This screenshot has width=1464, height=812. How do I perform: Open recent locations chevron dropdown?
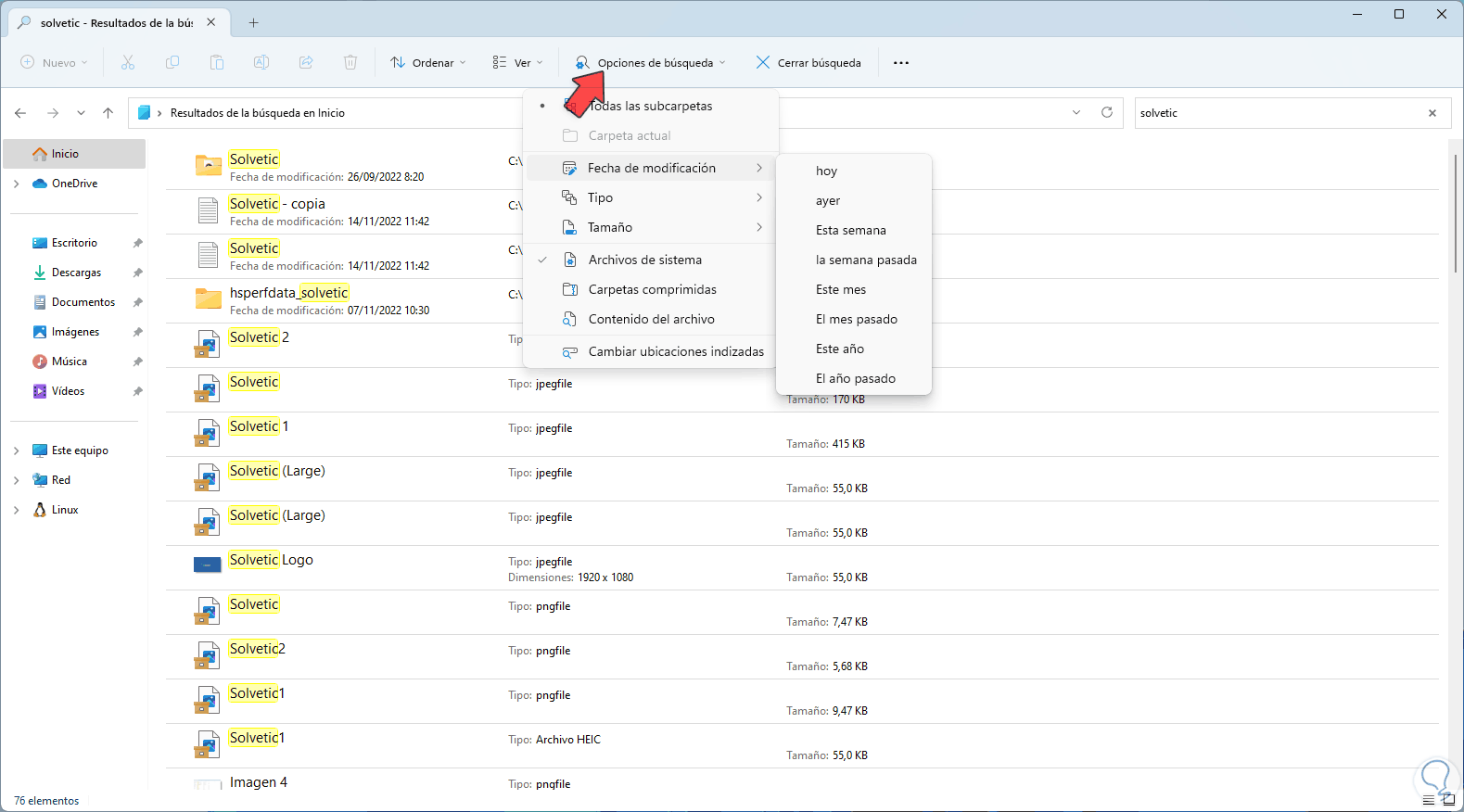[x=81, y=113]
